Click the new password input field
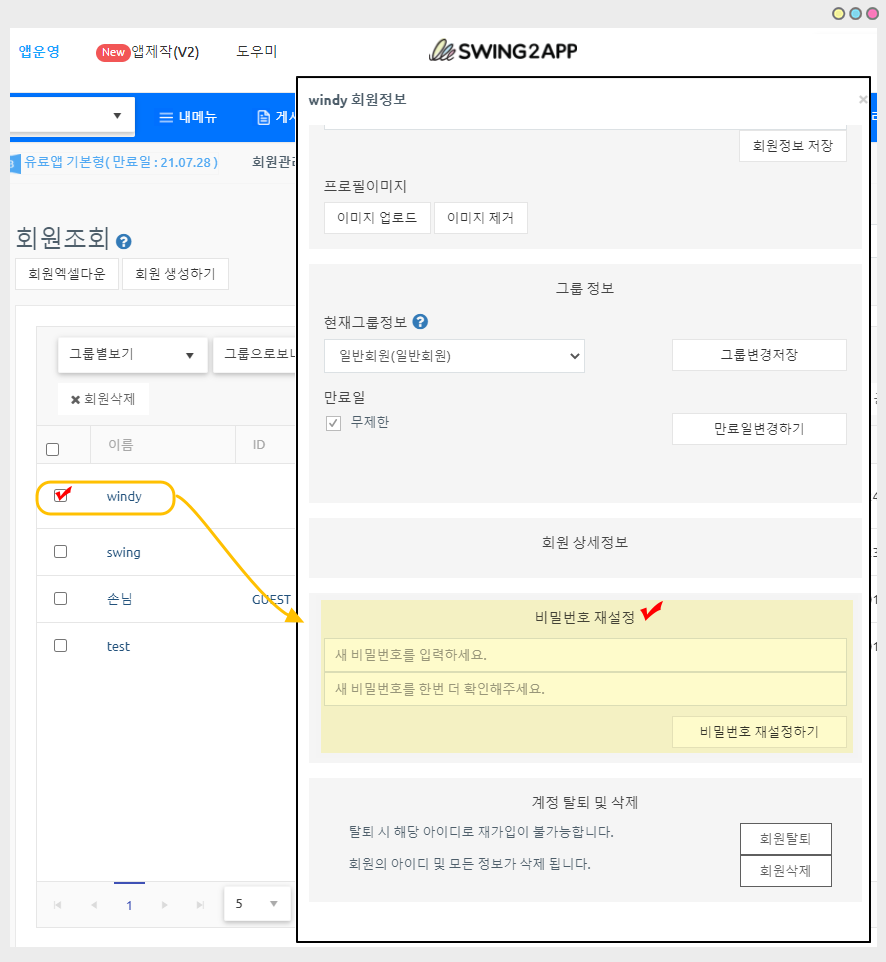 coord(585,655)
